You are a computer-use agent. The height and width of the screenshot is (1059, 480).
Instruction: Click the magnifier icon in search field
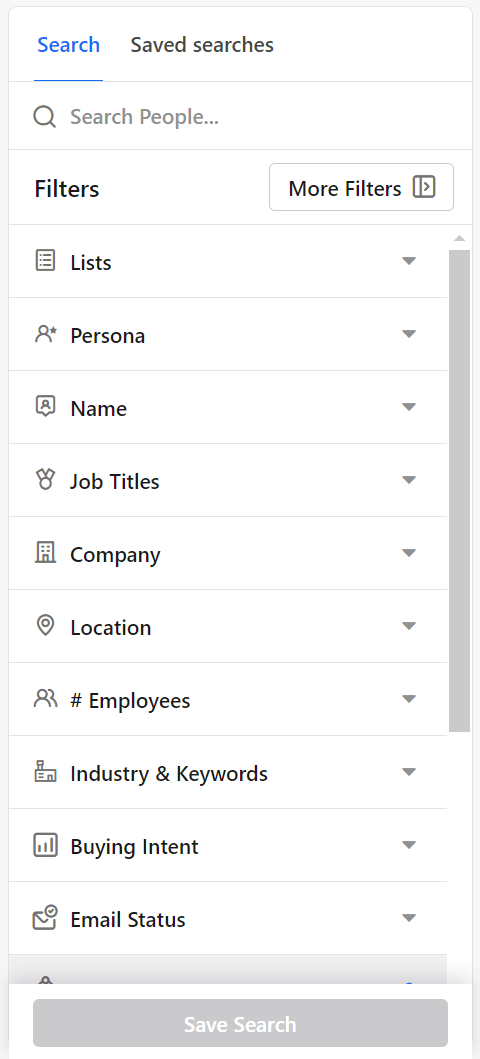point(45,116)
